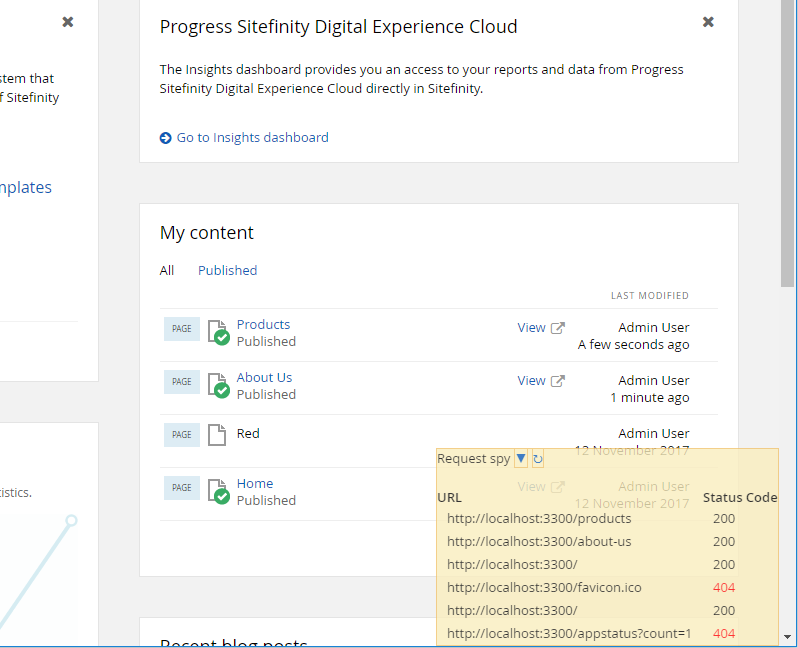
Task: Switch to the Published filter tab
Action: [227, 270]
